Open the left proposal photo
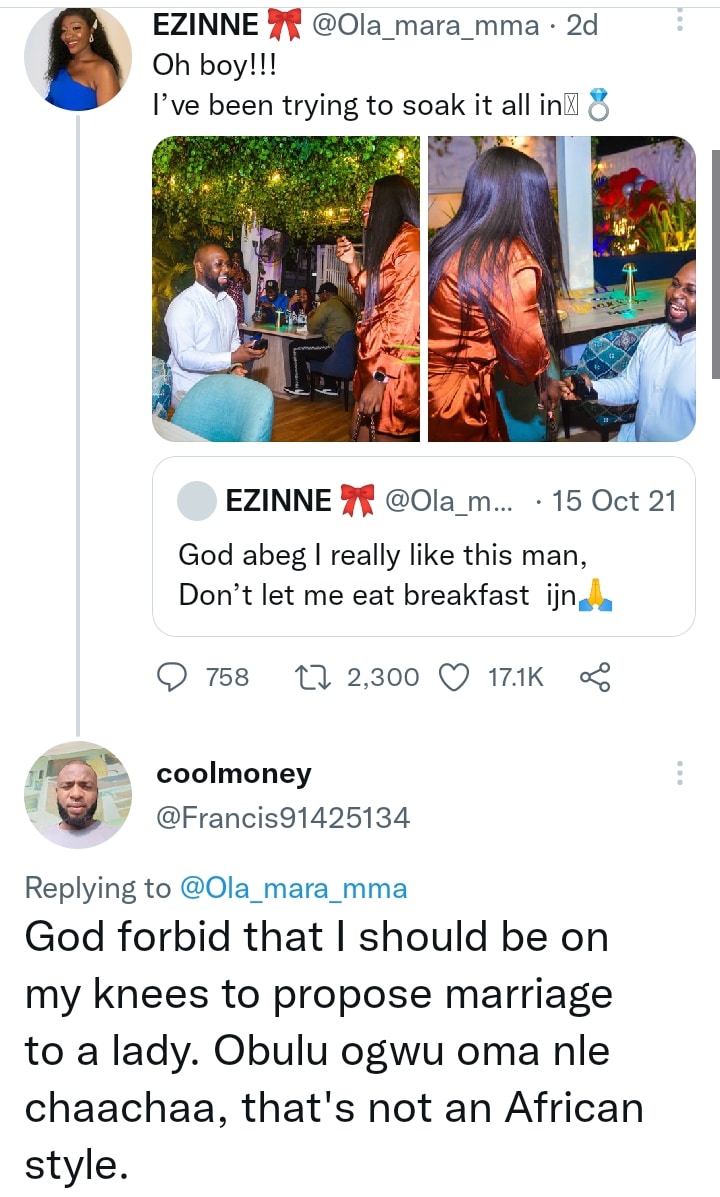 [286, 289]
